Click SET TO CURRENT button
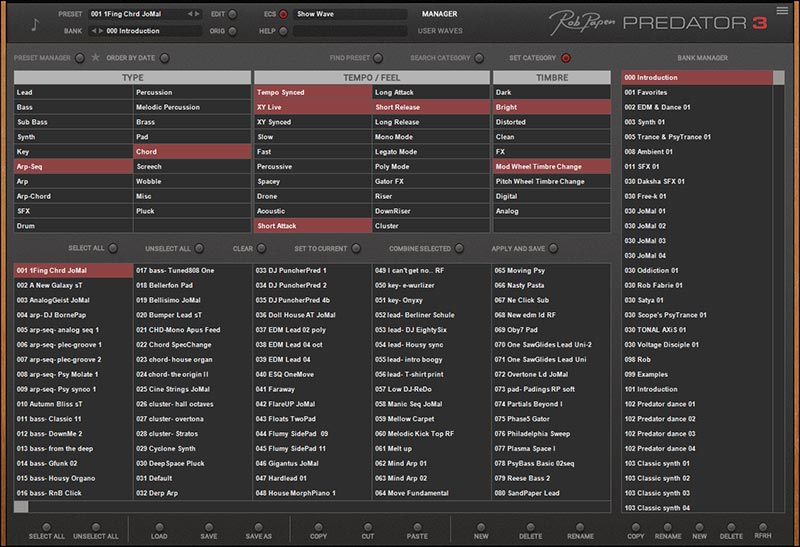This screenshot has width=800, height=547. 356,248
